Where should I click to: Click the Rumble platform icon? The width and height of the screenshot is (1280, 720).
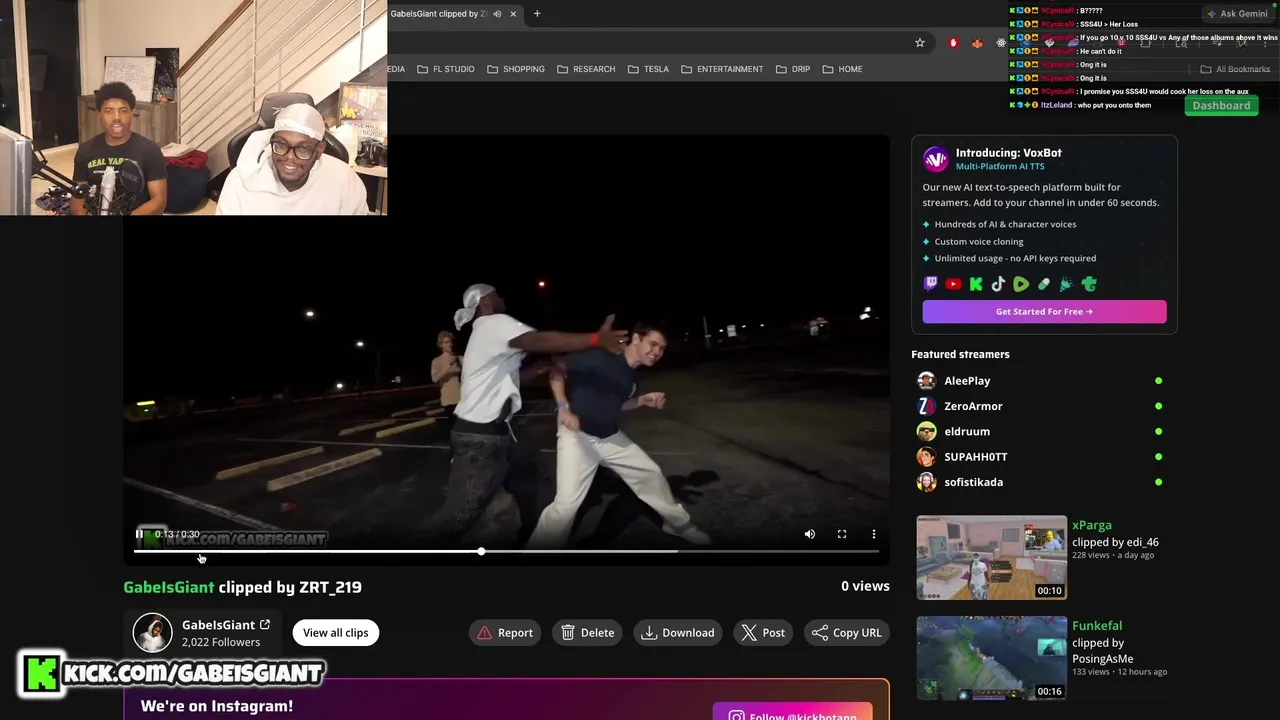(x=1021, y=284)
